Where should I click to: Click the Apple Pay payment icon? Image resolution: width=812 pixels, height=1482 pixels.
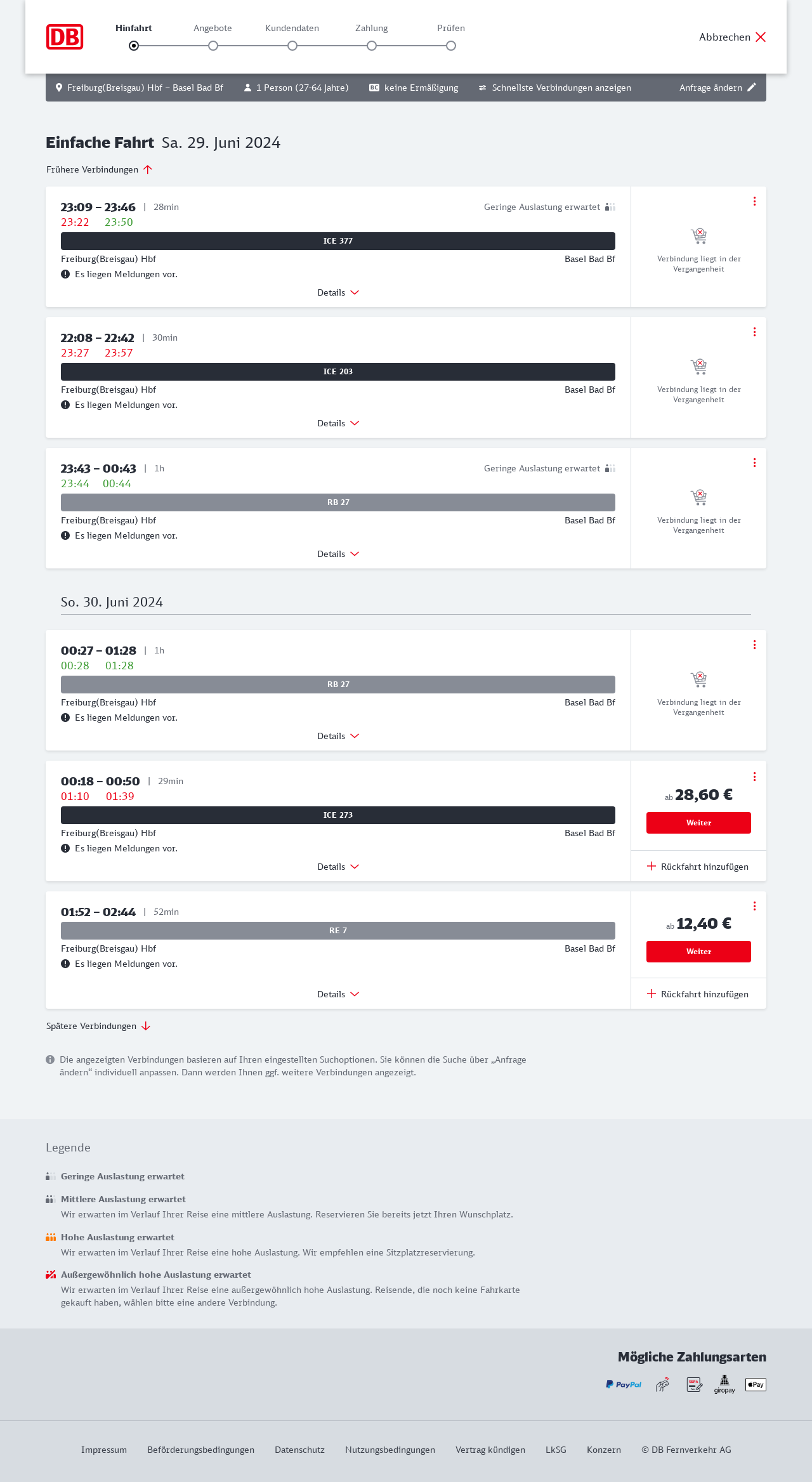point(756,1384)
